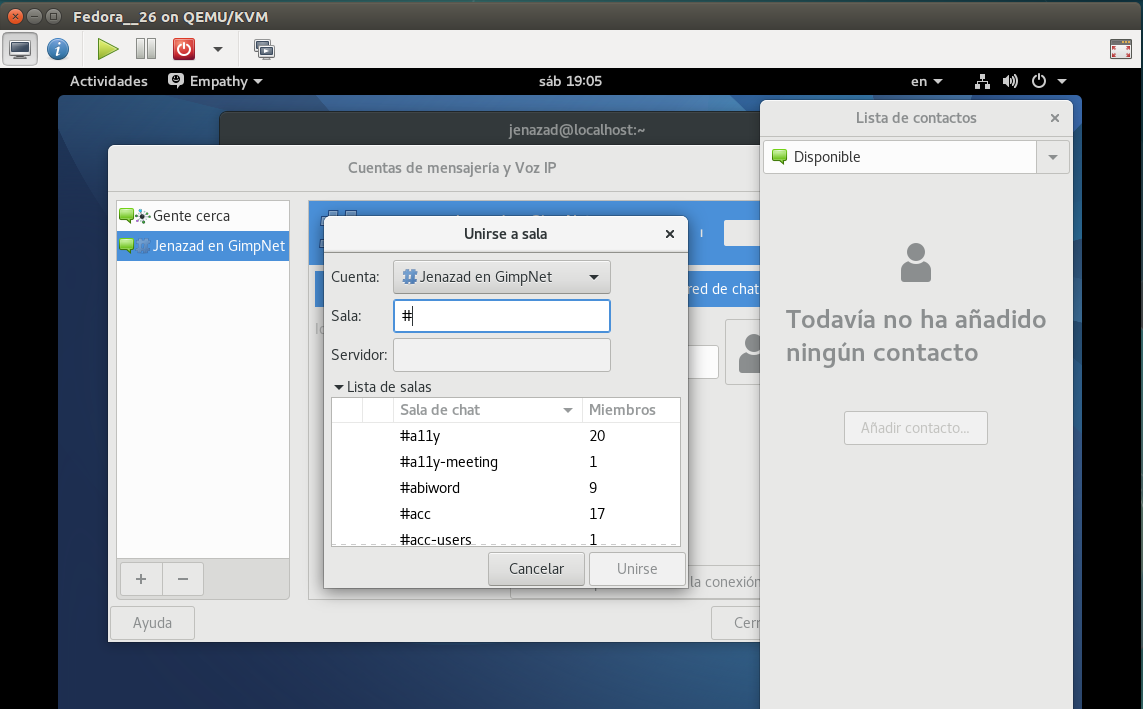Show the graphical console view

(x=20, y=50)
